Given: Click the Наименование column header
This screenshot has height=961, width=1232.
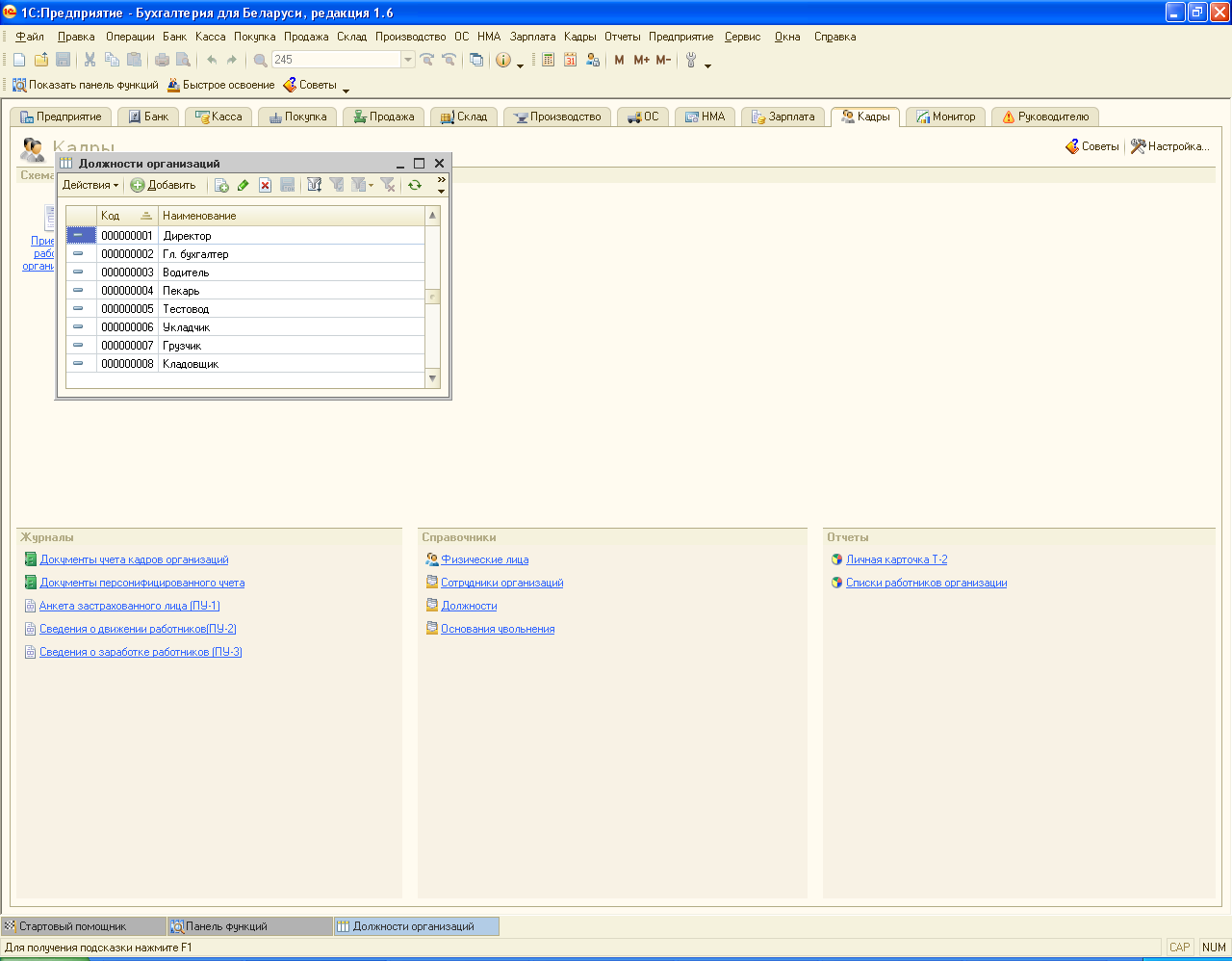Looking at the screenshot, I should pos(292,216).
